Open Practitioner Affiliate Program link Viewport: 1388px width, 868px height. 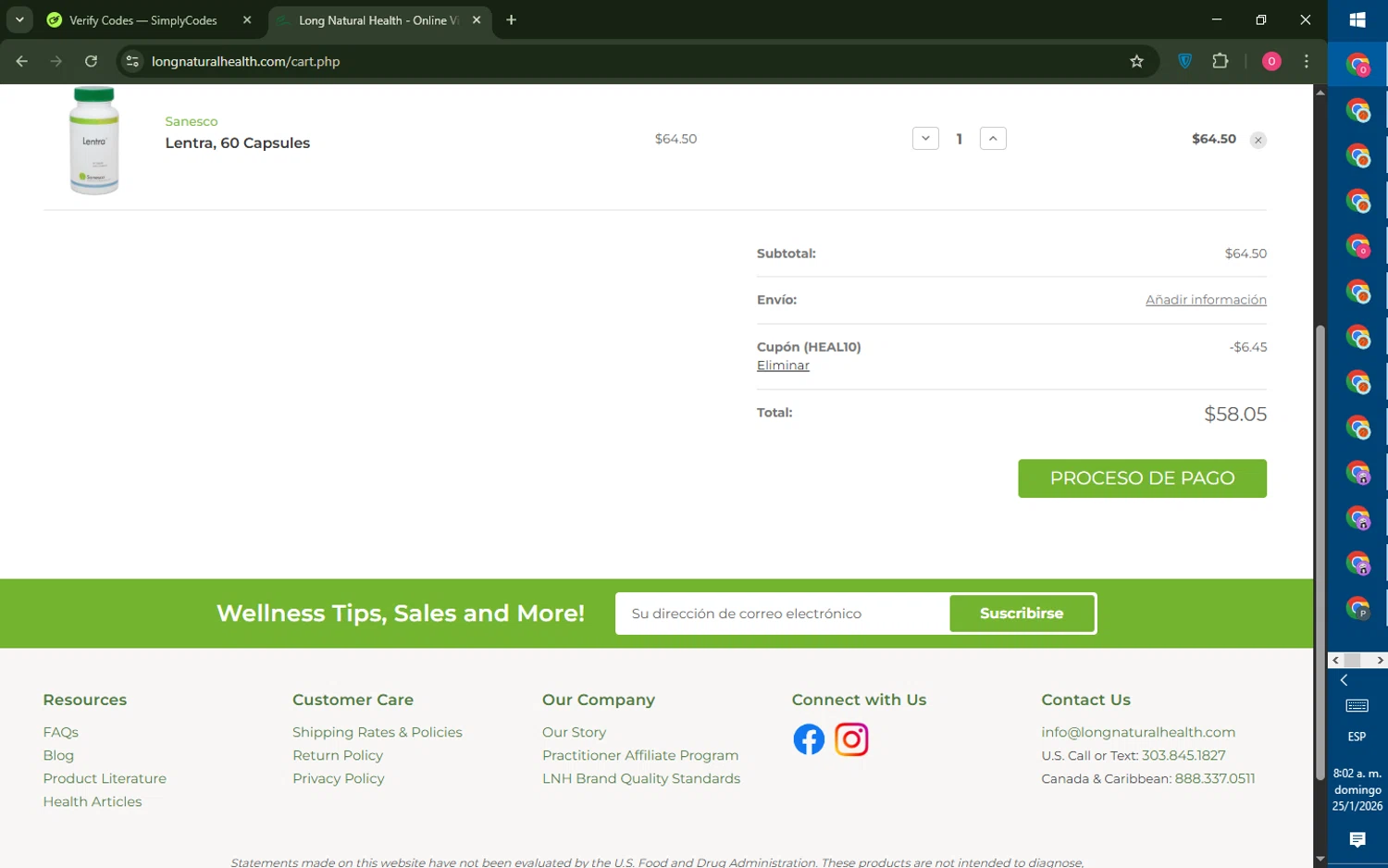click(x=640, y=755)
